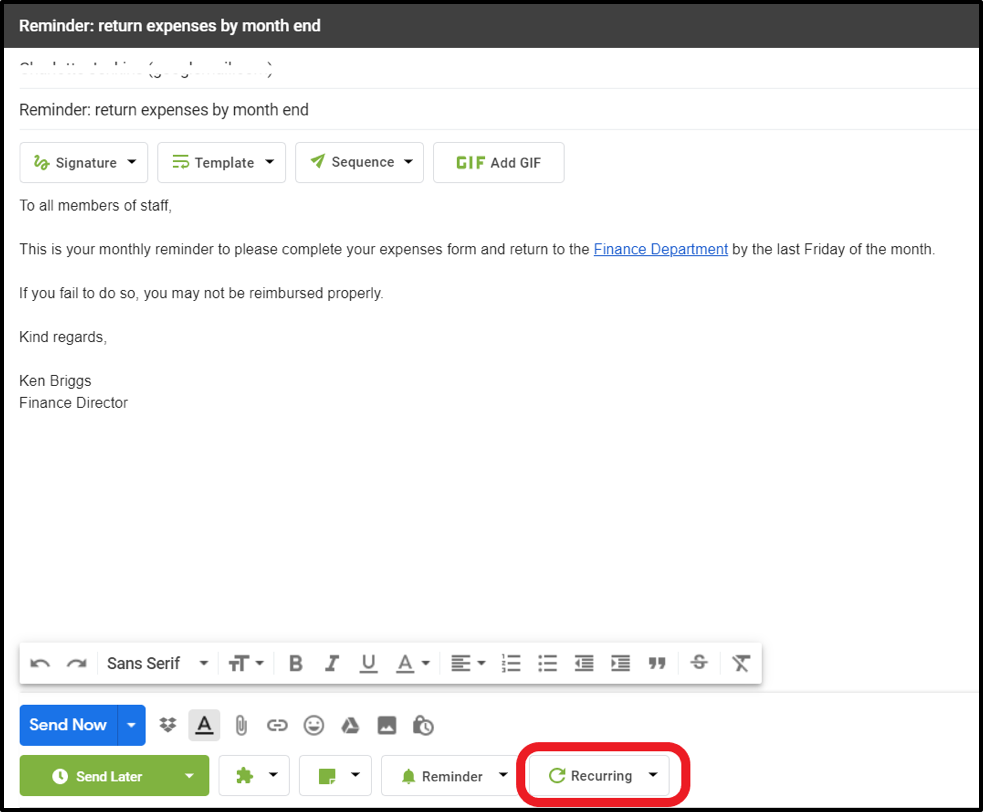Toggle confidential mode lock-clock icon
Viewport: 983px width, 812px height.
click(423, 725)
